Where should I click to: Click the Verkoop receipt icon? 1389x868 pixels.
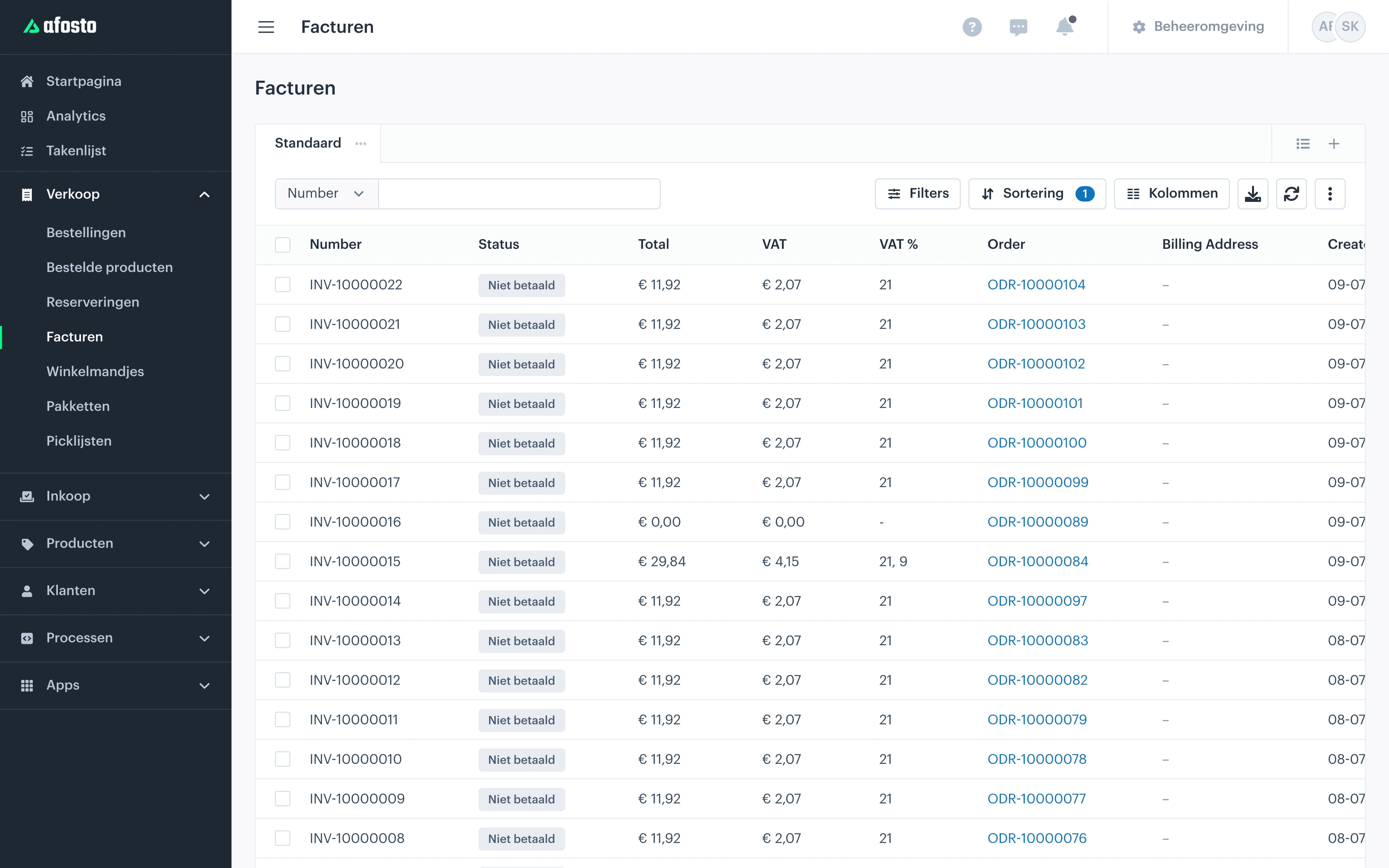(x=27, y=195)
